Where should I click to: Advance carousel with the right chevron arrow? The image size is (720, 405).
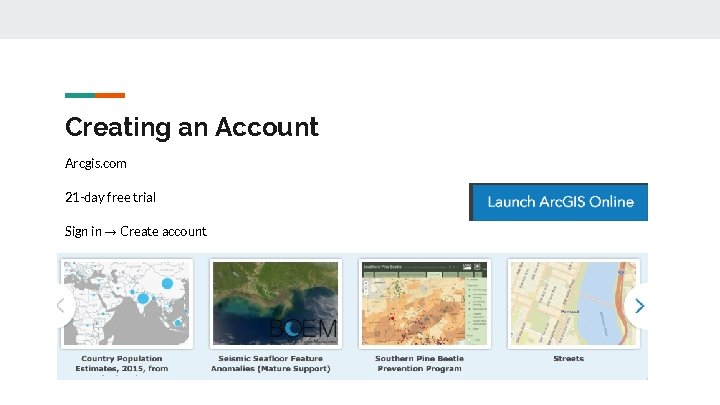tap(639, 306)
